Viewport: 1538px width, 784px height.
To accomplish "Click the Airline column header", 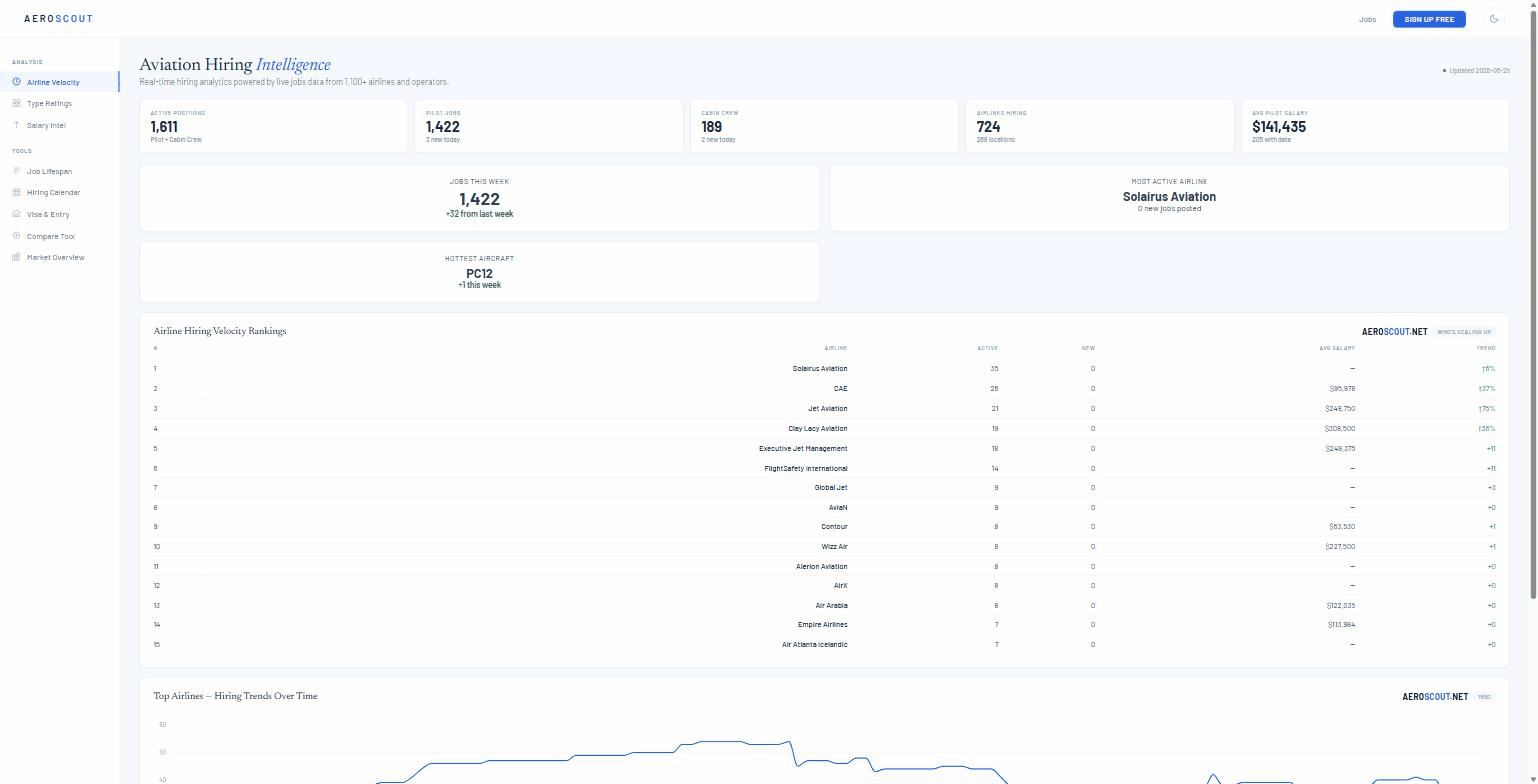I will 836,348.
